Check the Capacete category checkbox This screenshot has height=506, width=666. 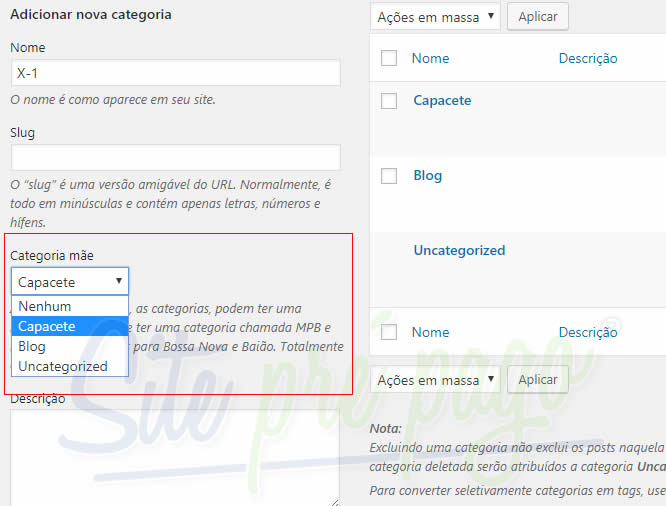click(389, 101)
